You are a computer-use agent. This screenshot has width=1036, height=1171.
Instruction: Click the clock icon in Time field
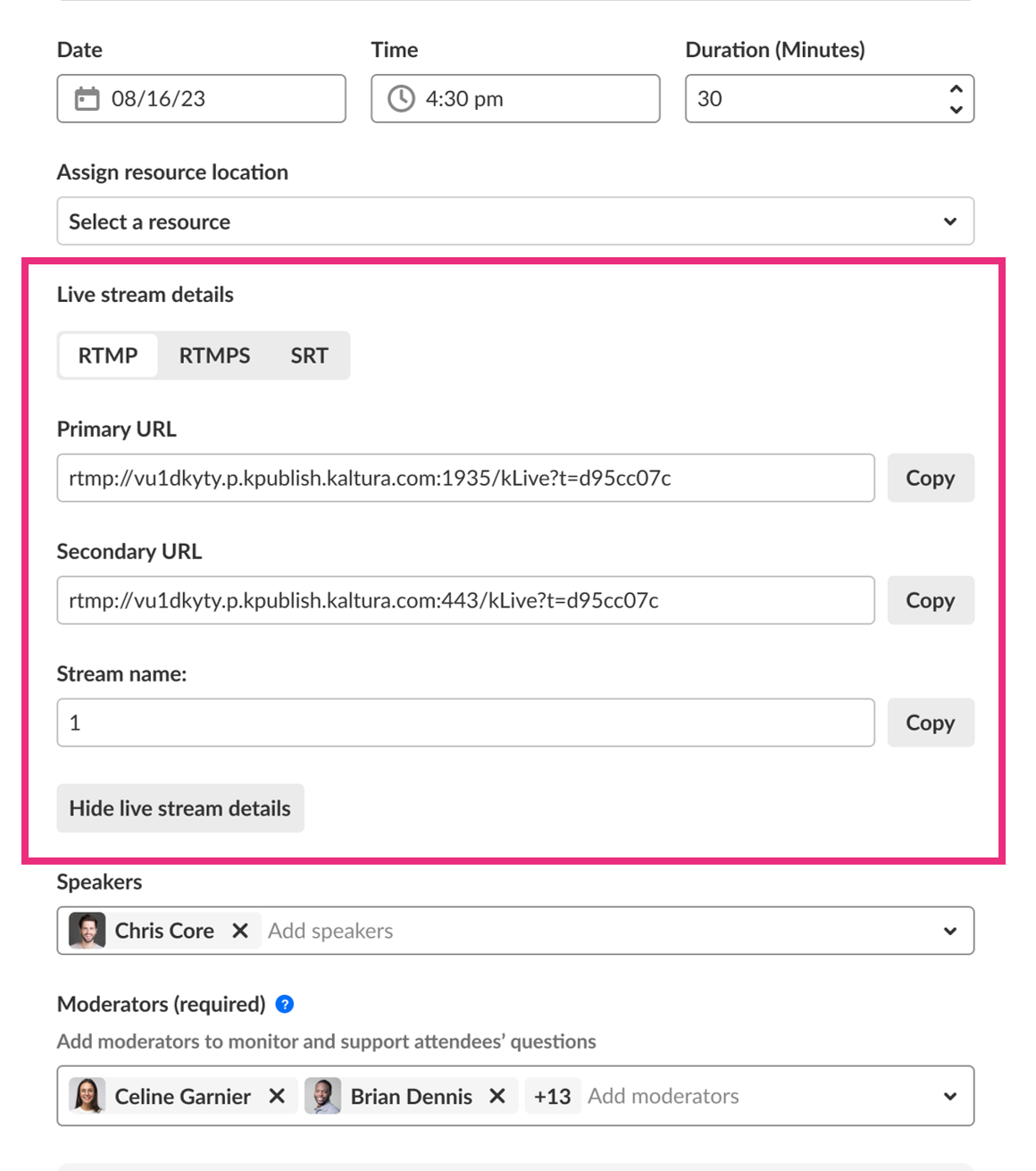pyautogui.click(x=401, y=98)
